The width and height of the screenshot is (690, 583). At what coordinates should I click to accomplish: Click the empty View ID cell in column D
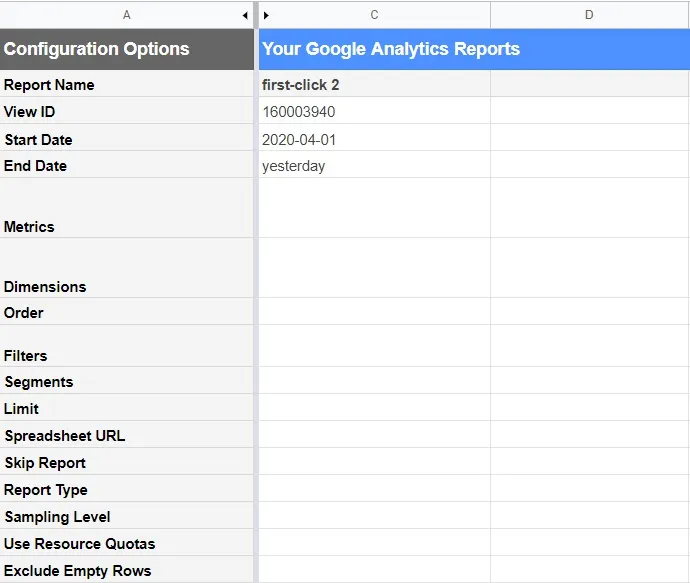pos(590,111)
